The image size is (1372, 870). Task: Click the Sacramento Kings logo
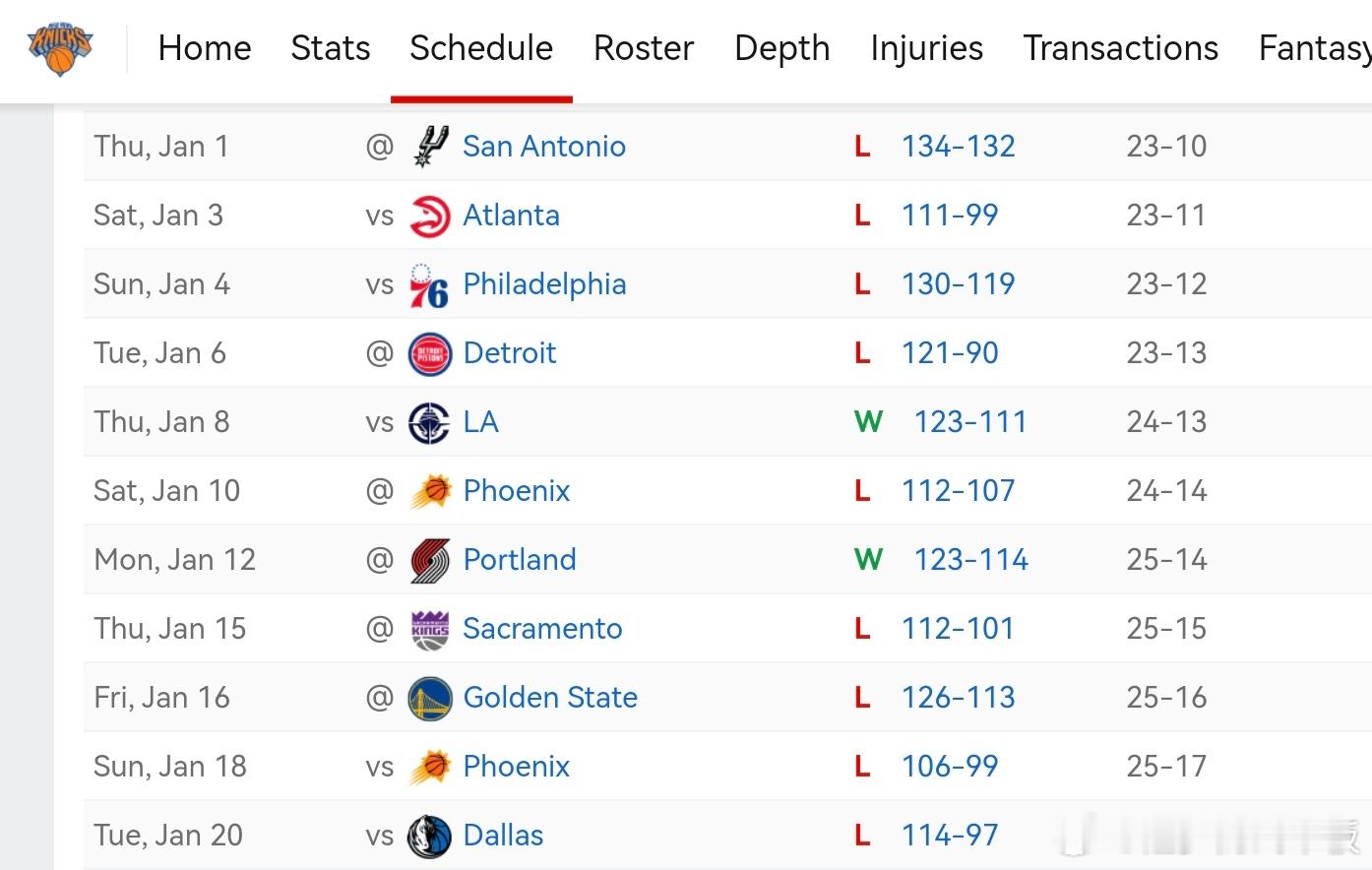tap(430, 629)
